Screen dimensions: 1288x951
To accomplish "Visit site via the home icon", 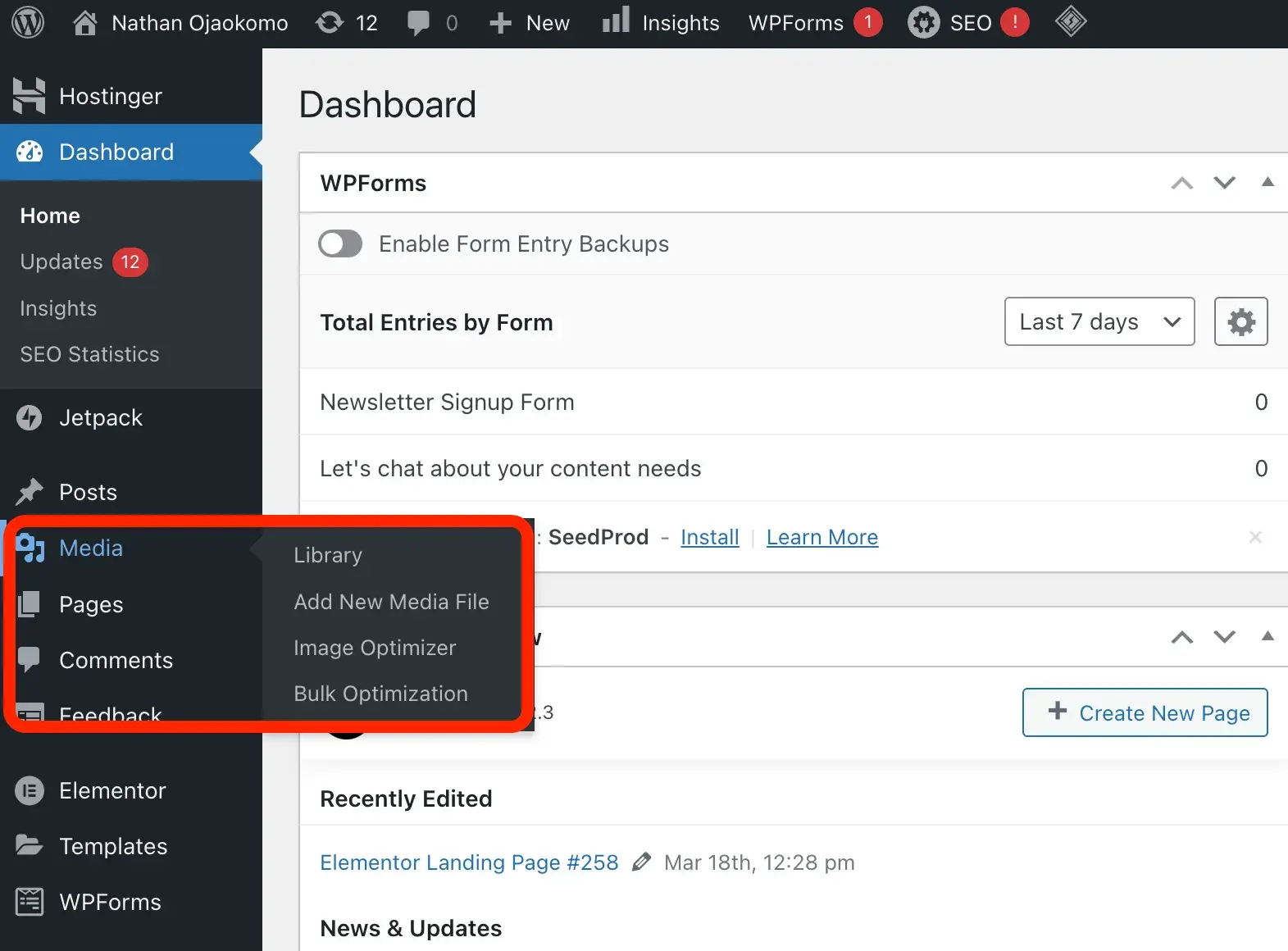I will 84,23.
